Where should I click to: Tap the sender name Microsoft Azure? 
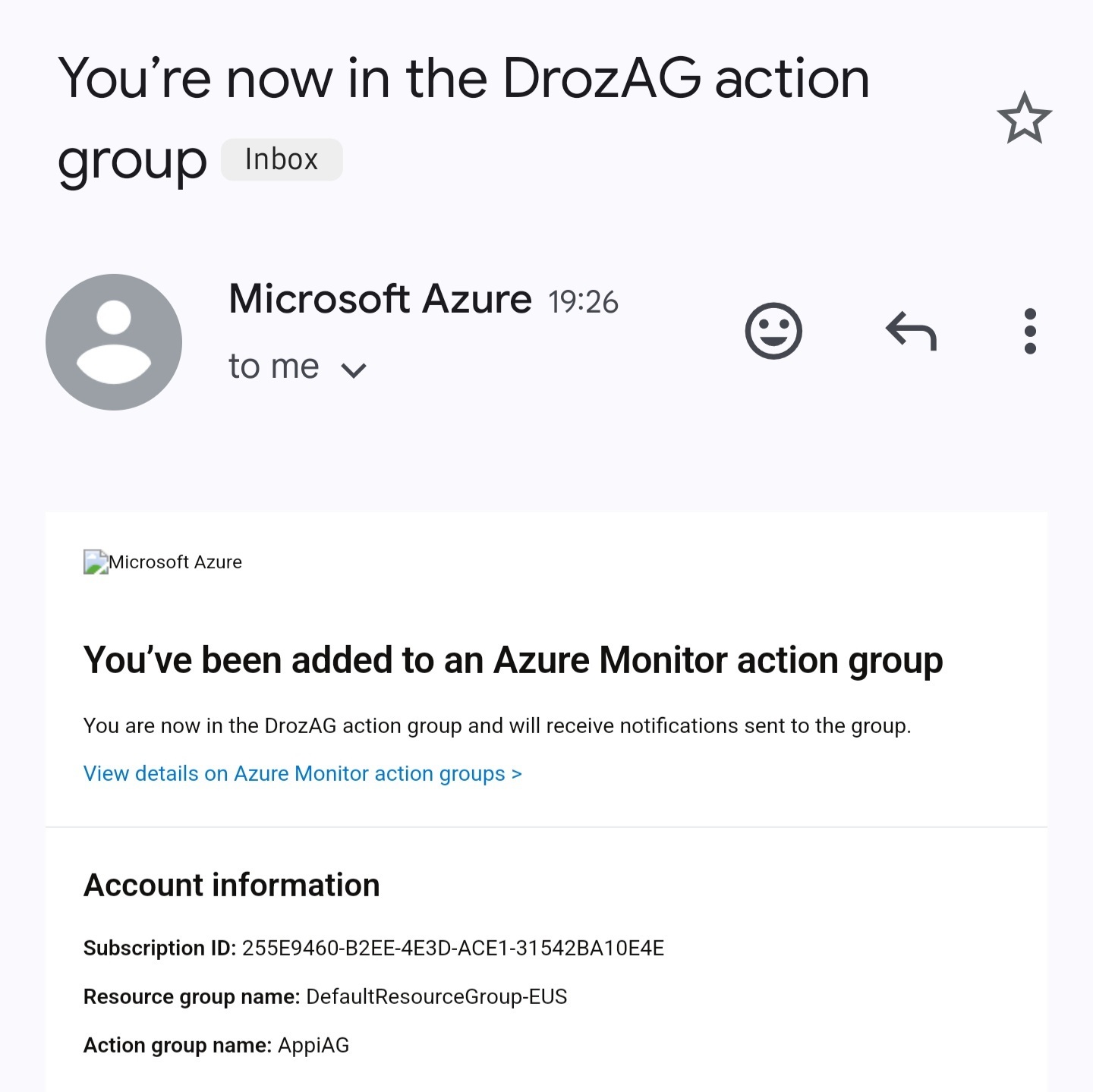point(380,299)
